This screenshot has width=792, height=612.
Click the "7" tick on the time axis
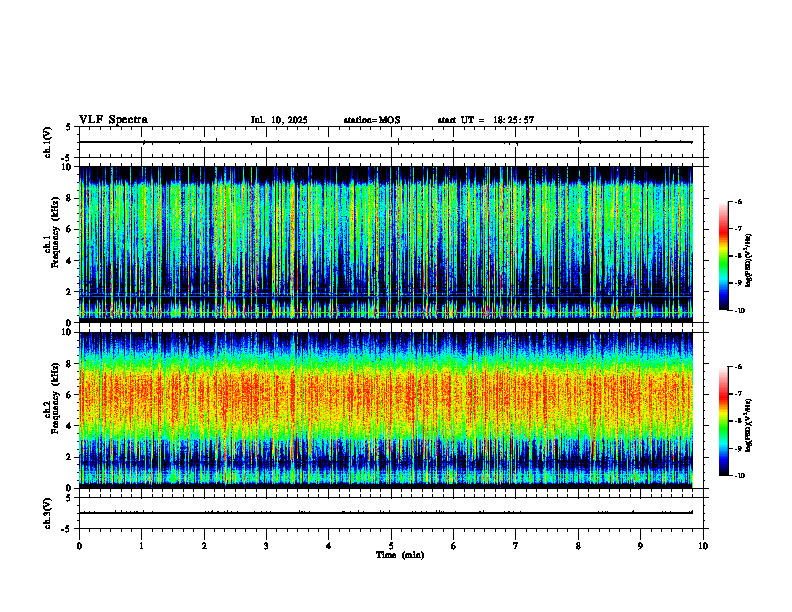click(516, 546)
